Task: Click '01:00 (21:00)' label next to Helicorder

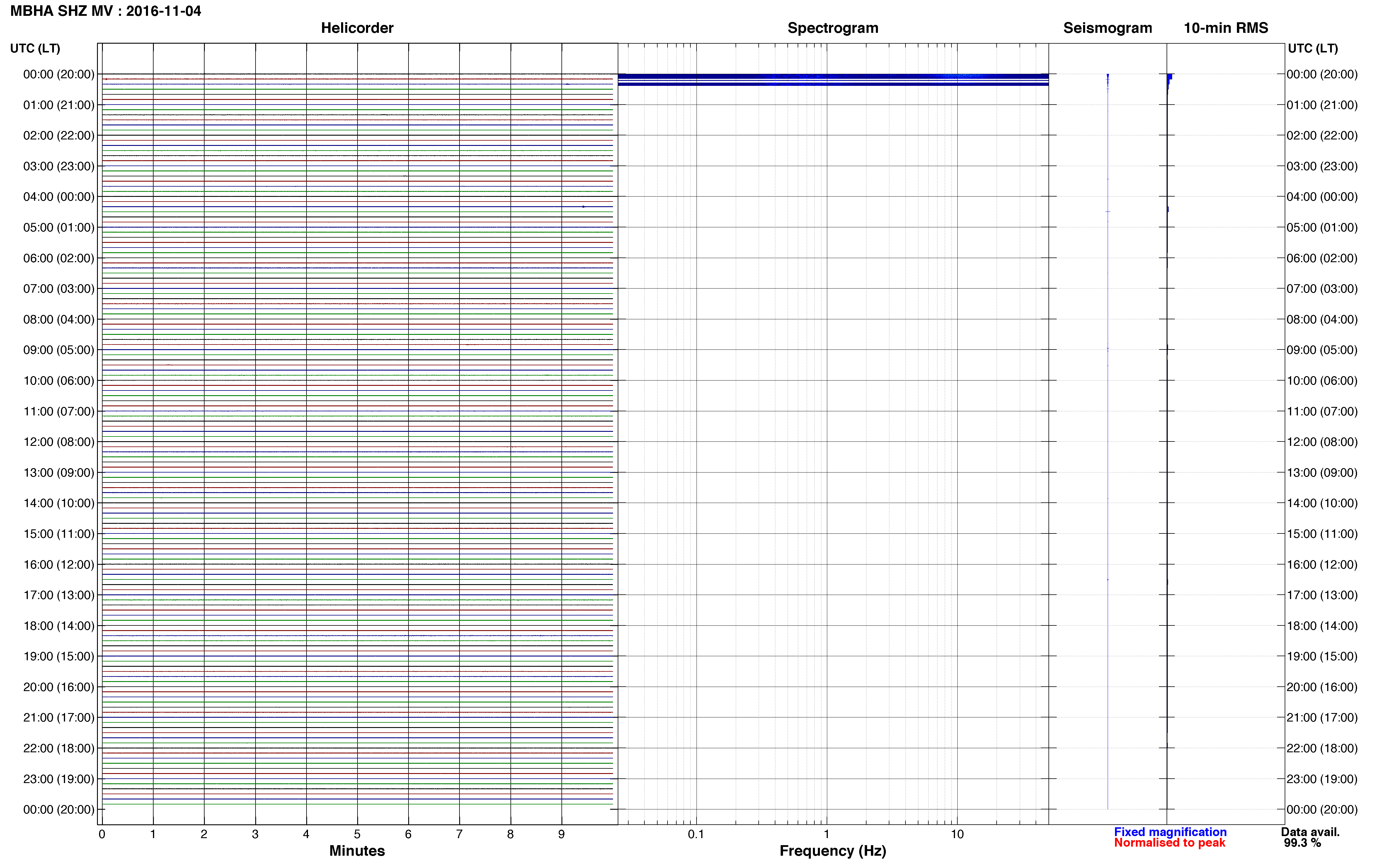Action: pyautogui.click(x=59, y=105)
